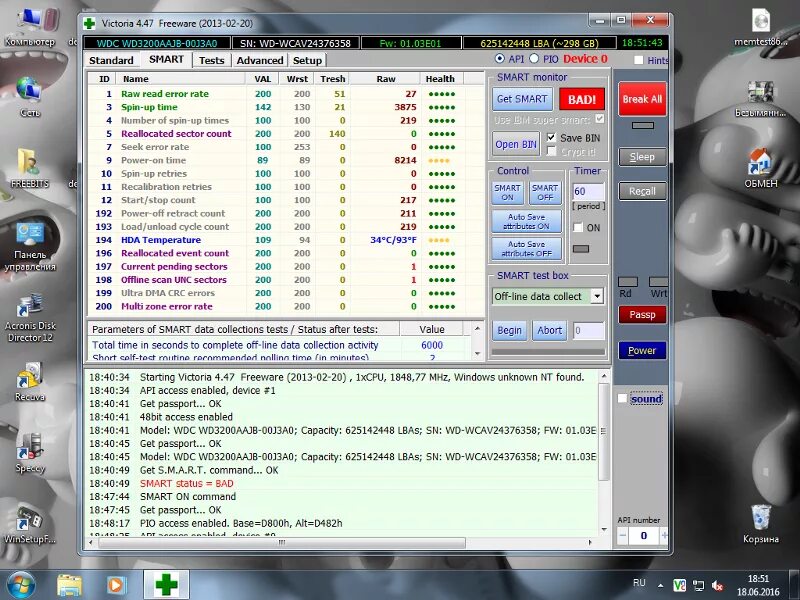This screenshot has width=800, height=600.
Task: Click the network tray icon
Action: [698, 585]
